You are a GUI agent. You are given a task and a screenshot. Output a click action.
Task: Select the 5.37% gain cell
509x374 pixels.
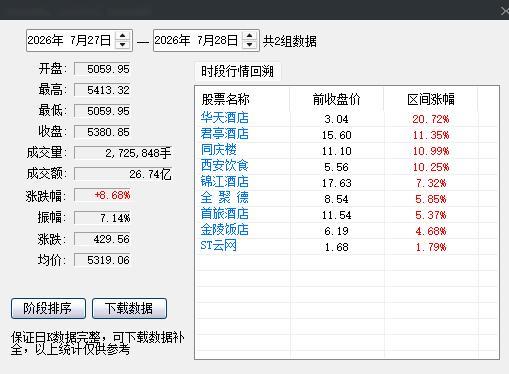click(x=431, y=215)
